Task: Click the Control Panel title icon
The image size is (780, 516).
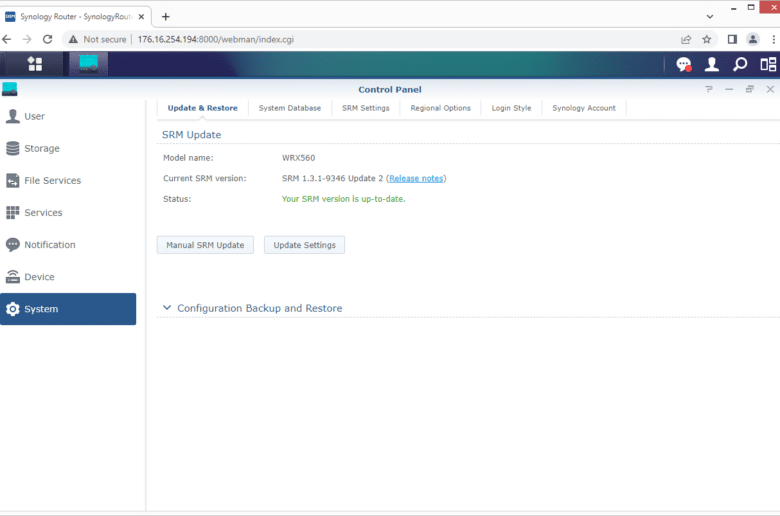Action: tap(9, 89)
